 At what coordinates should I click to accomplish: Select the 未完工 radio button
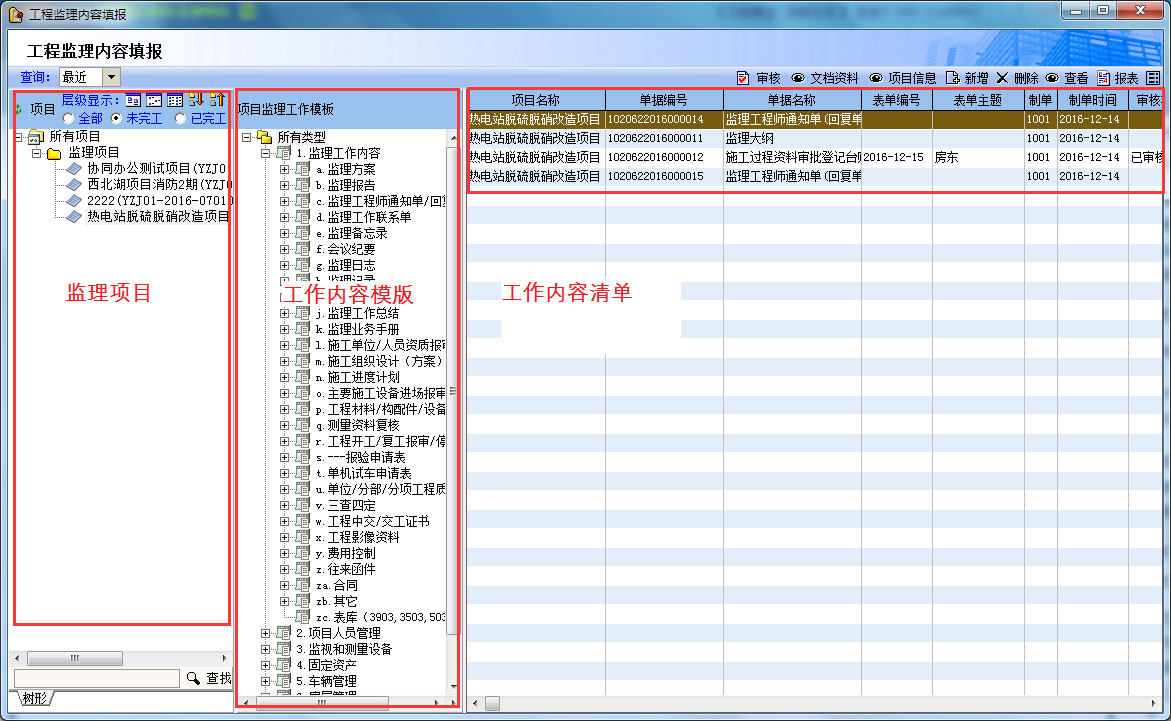[116, 119]
